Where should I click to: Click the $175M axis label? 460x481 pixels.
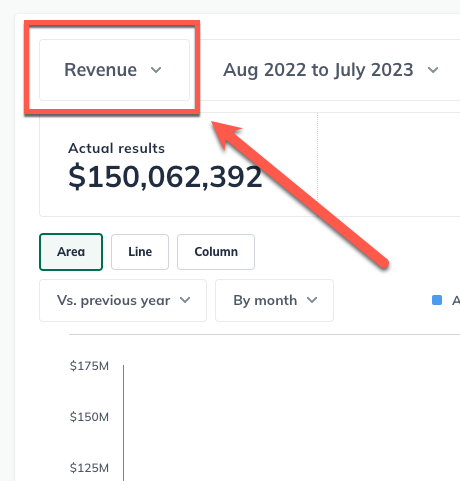pyautogui.click(x=89, y=366)
